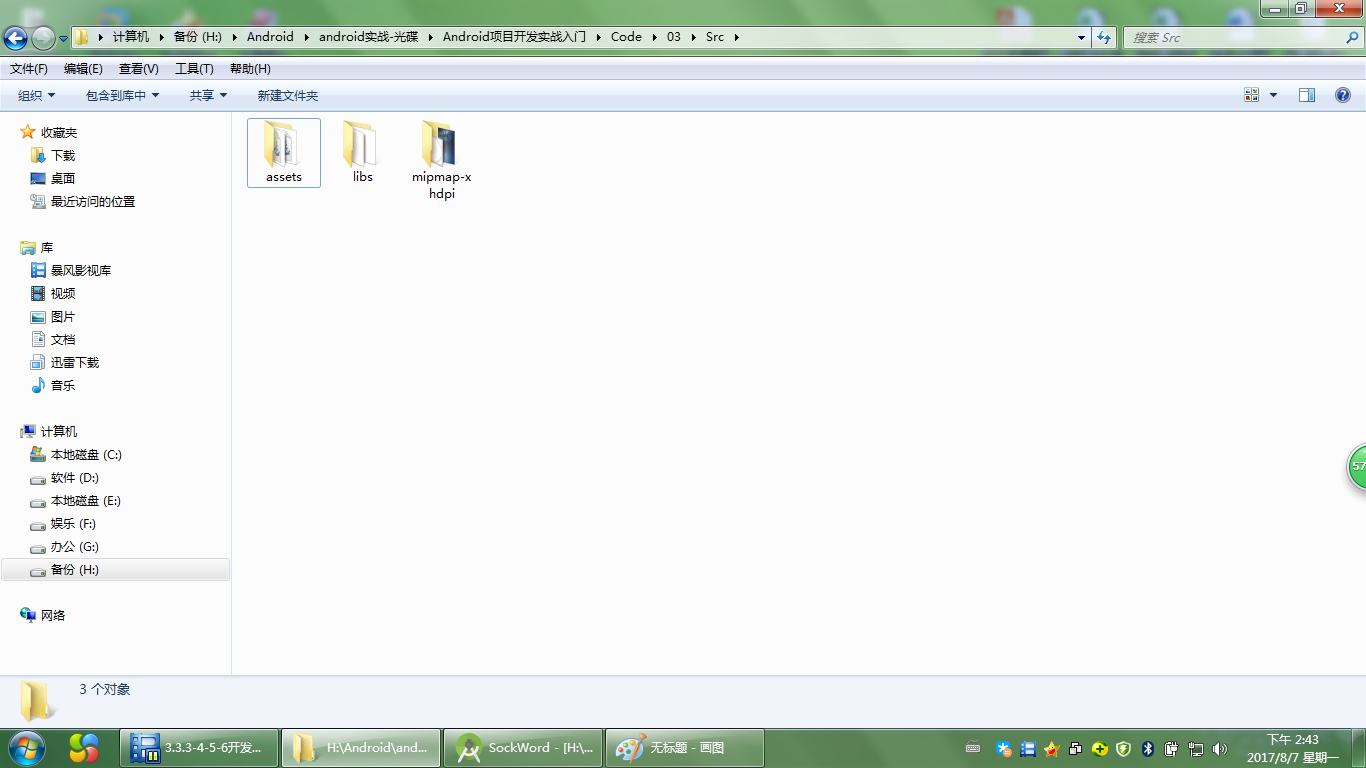Screen dimensions: 1366x768
Task: Open drive 本地磁盘 (E:)
Action: 86,501
